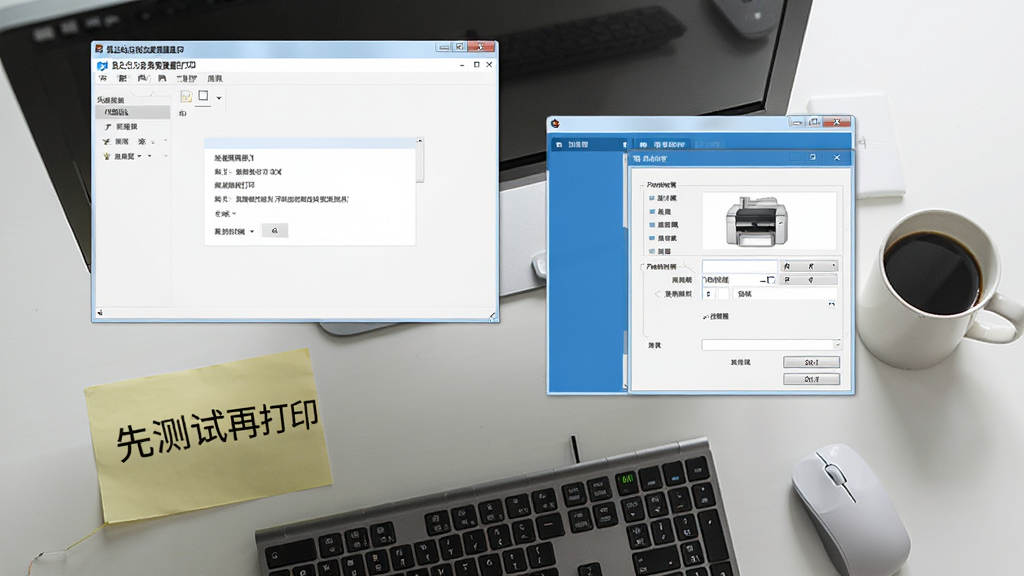
Task: Open first dropdown arrow after the trophy row label
Action: pyautogui.click(x=139, y=156)
